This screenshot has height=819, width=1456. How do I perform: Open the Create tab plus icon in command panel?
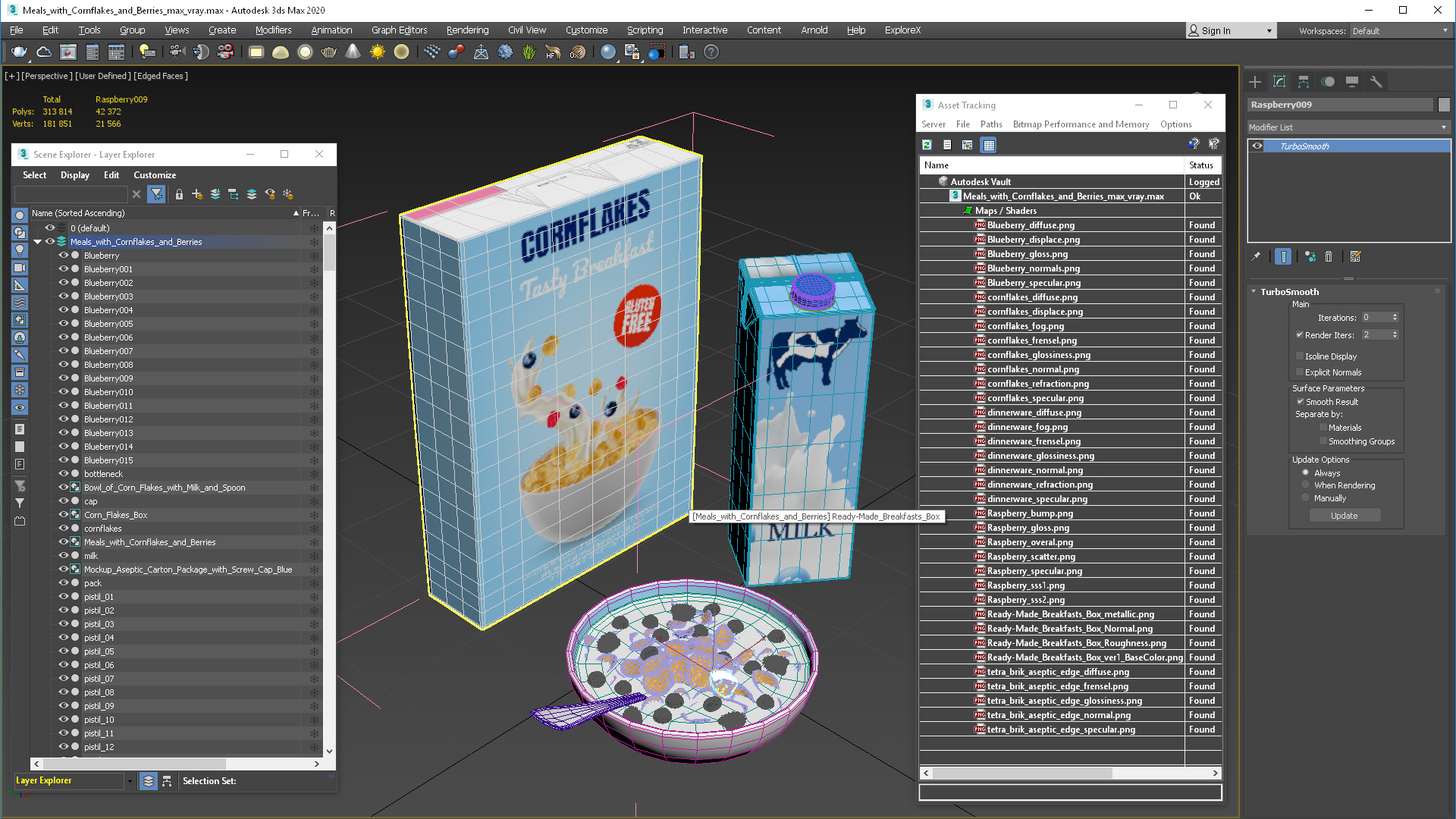point(1255,82)
